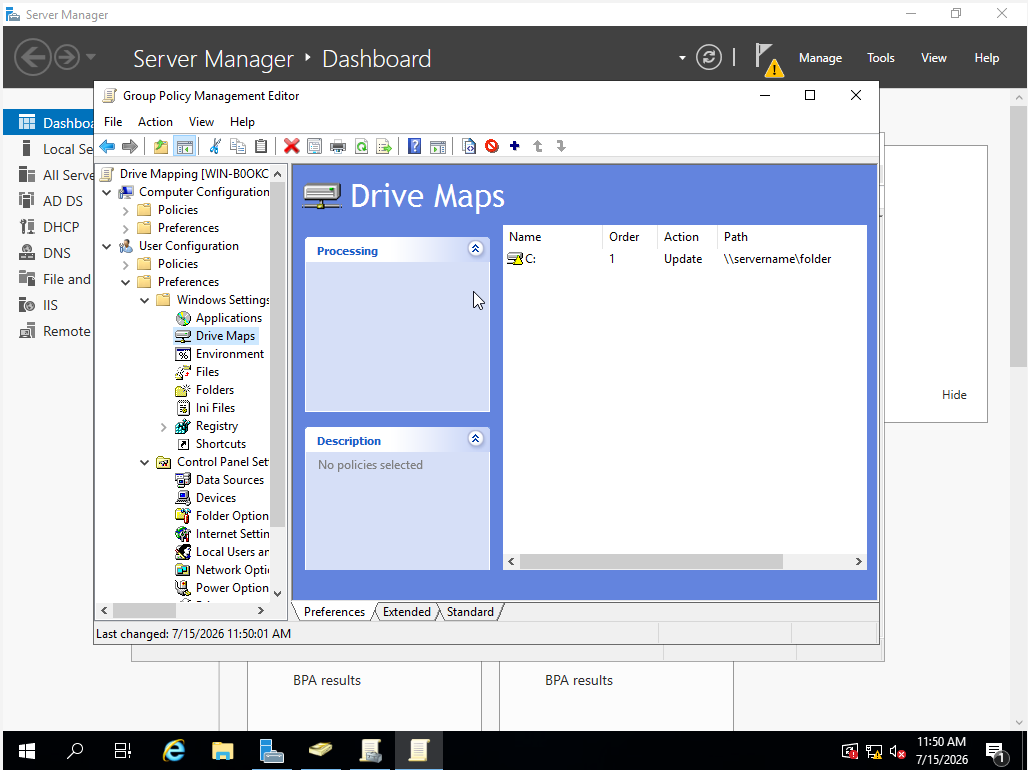The image size is (1028, 770).
Task: Open Server Manager Manage menu
Action: 820,58
